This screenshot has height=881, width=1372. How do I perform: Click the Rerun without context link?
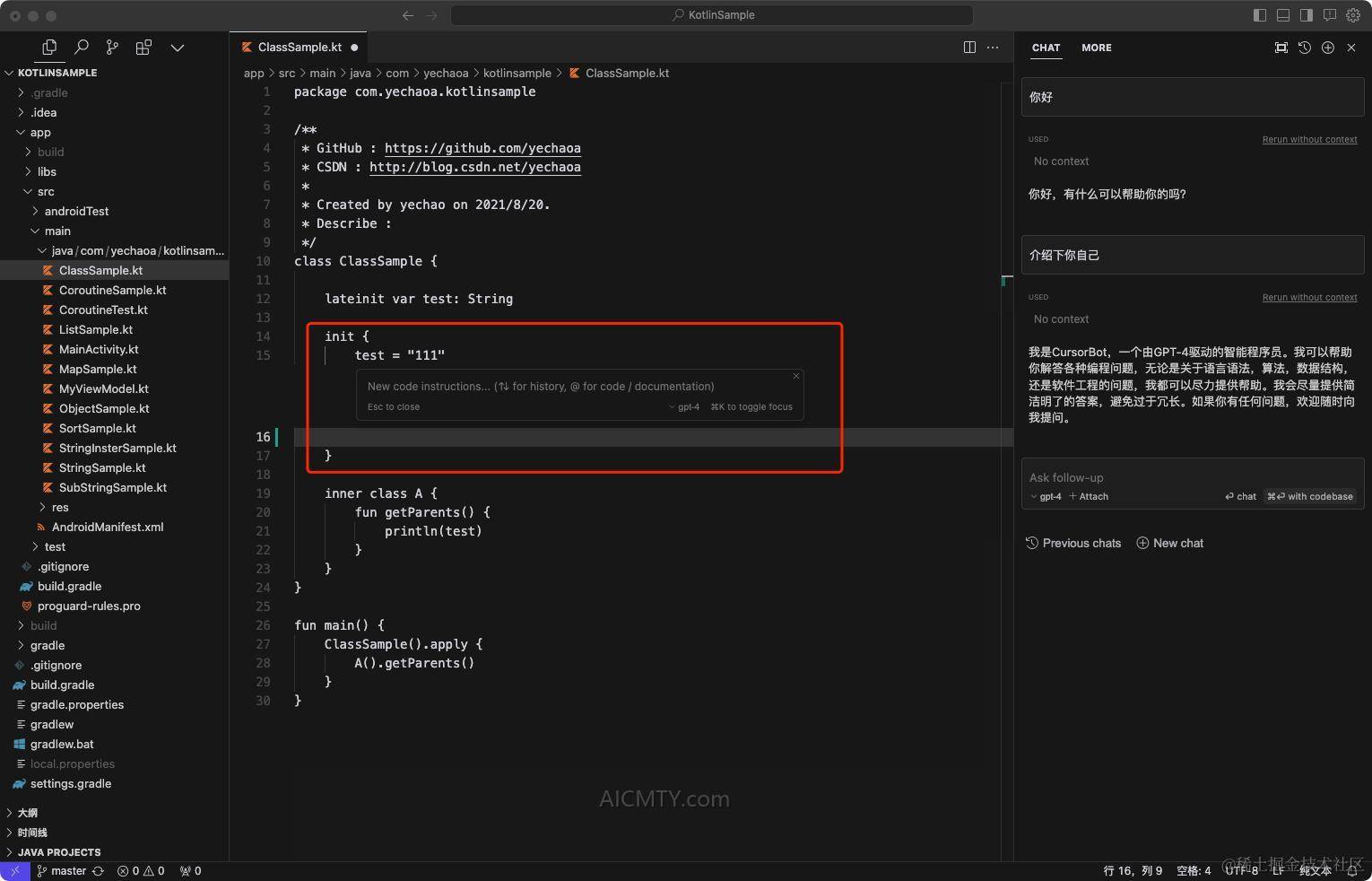click(1310, 139)
